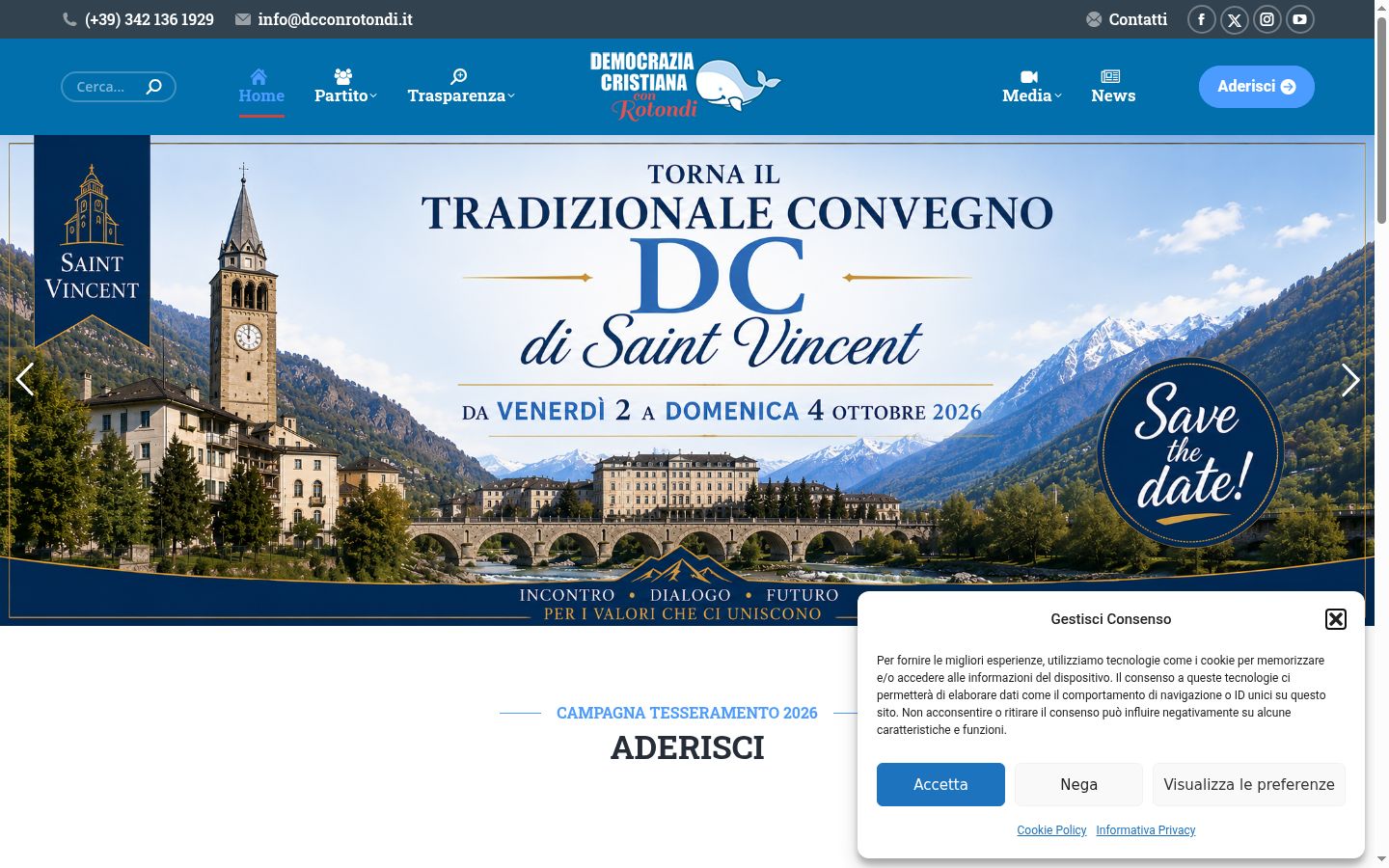Open the YouTube social icon
Image resolution: width=1389 pixels, height=868 pixels.
(1299, 19)
